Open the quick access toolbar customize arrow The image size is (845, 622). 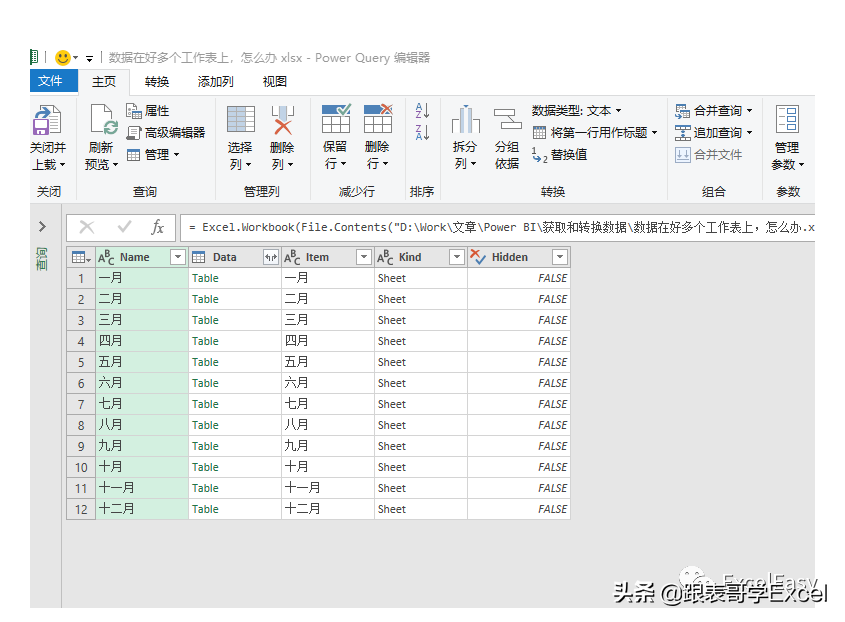pos(89,58)
